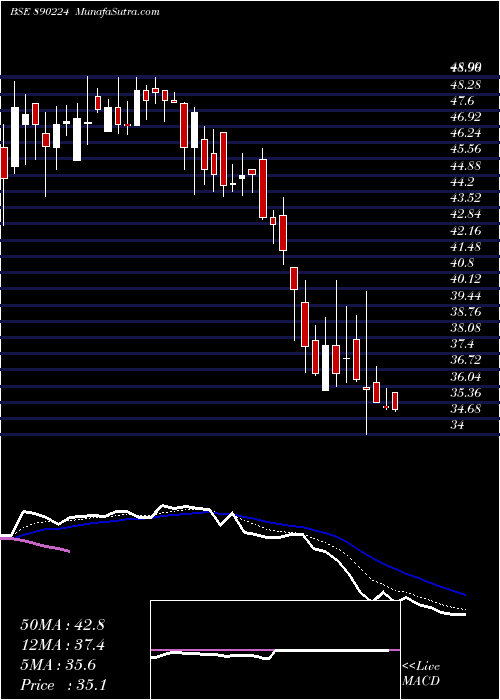Select the 34 price axis label
Screen dimensions: 500x700
pos(458,426)
